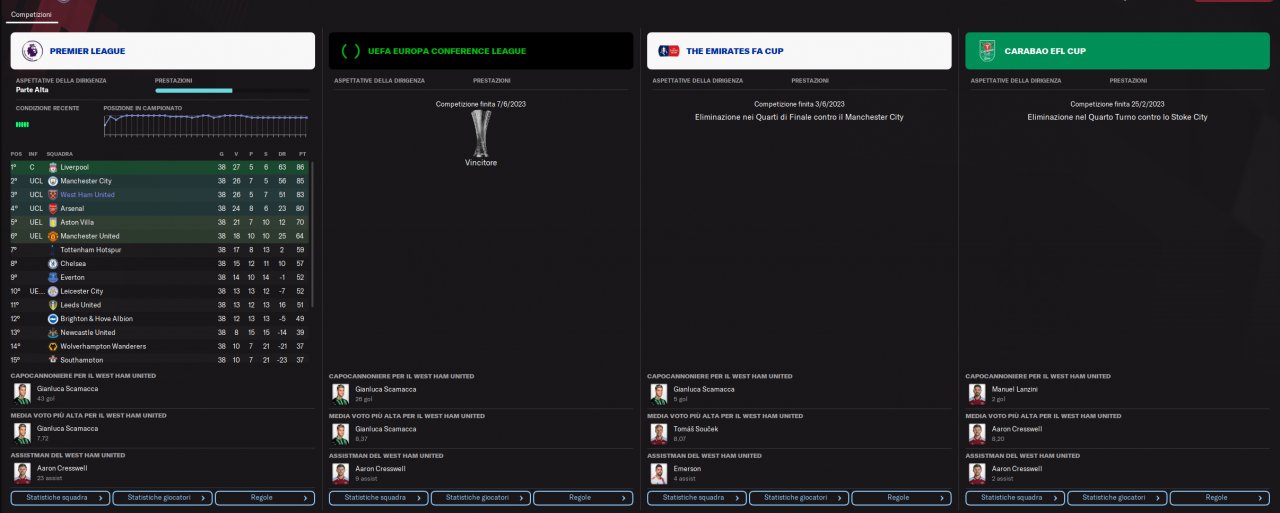
Task: Open the UEFA Europa Conference League header card
Action: (x=481, y=51)
